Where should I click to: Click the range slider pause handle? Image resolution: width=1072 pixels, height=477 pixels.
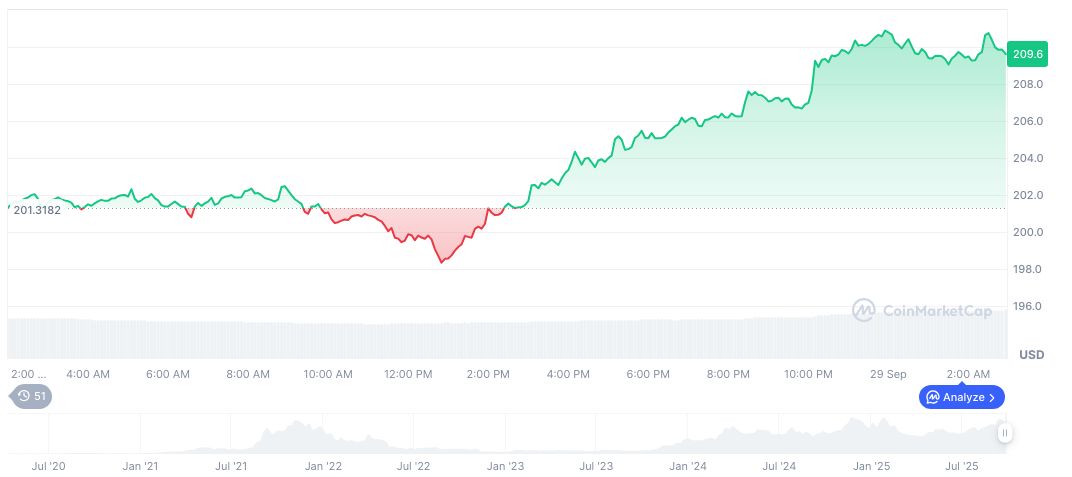(1004, 433)
